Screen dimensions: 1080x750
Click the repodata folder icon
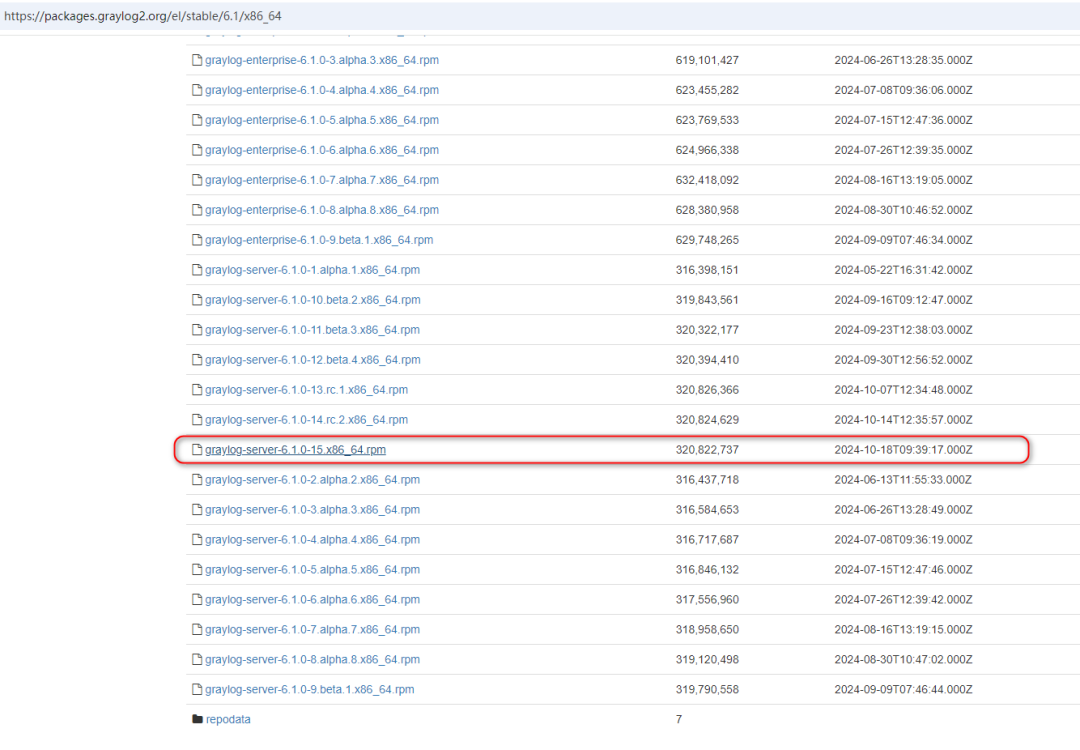tap(197, 719)
